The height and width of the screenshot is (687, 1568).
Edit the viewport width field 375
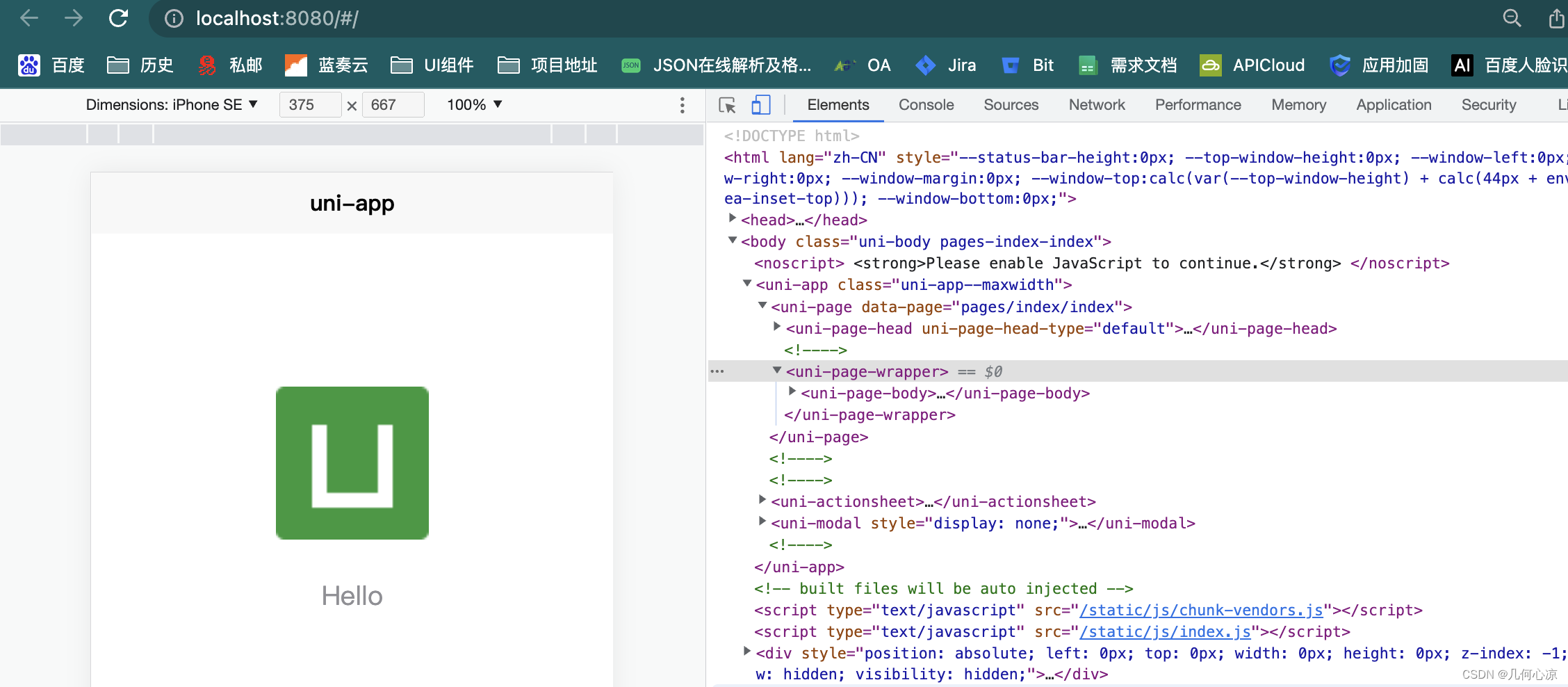310,105
